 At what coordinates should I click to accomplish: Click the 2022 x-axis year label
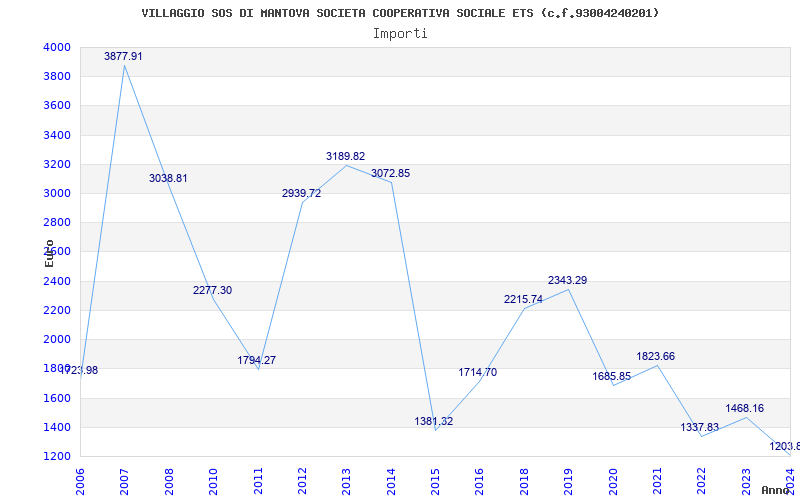pos(702,481)
